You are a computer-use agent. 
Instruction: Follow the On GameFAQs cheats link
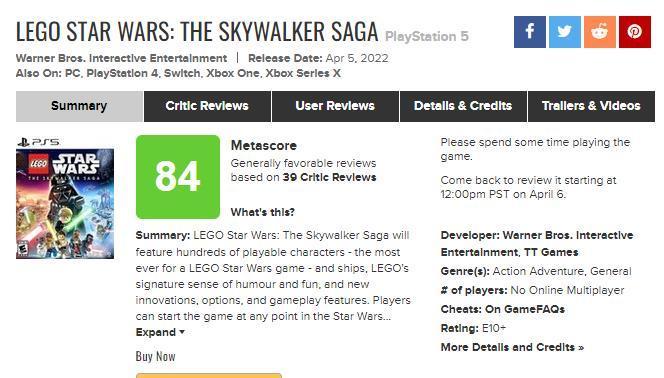click(525, 309)
